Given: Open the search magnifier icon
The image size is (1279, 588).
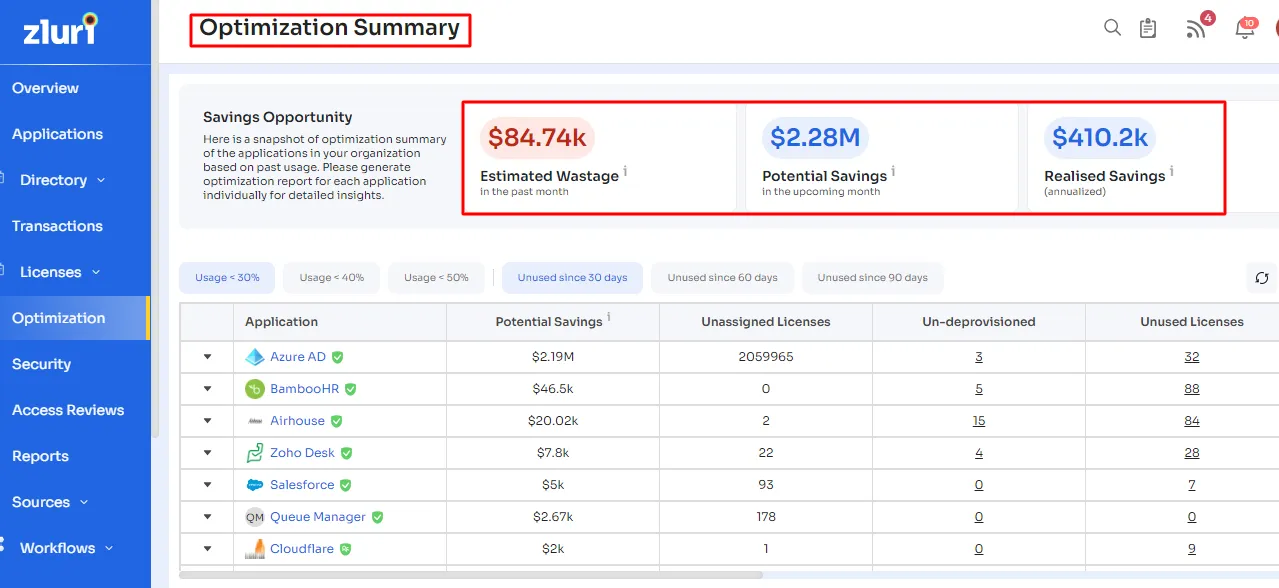Looking at the screenshot, I should click(x=1112, y=28).
